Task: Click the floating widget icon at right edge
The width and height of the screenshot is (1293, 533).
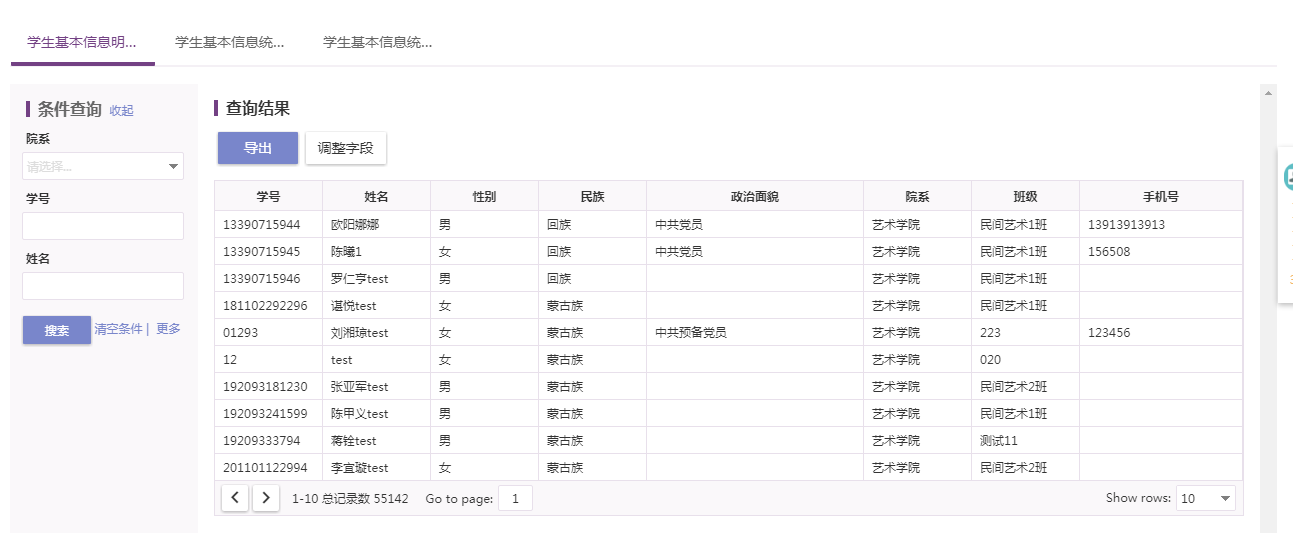Action: pyautogui.click(x=1288, y=177)
